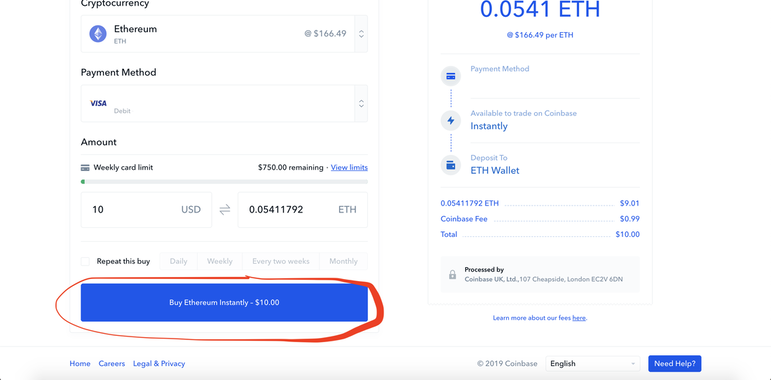Select the Daily repeat option
The image size is (771, 380).
178,262
